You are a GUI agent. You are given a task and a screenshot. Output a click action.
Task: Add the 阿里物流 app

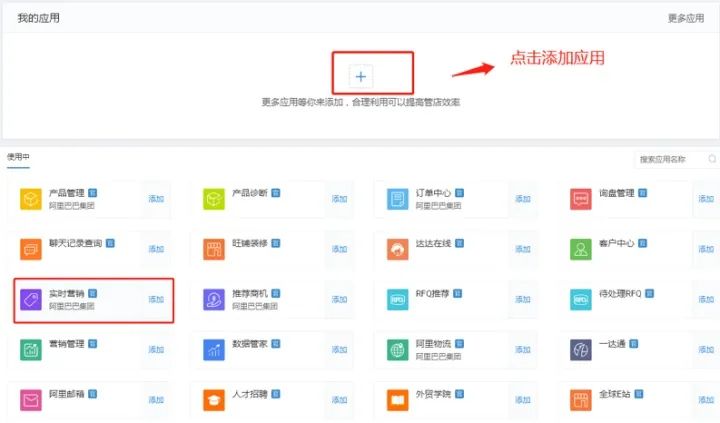(x=523, y=350)
